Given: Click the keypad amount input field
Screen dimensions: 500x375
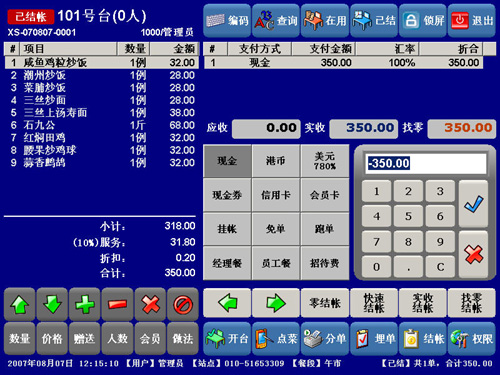Looking at the screenshot, I should click(426, 163).
